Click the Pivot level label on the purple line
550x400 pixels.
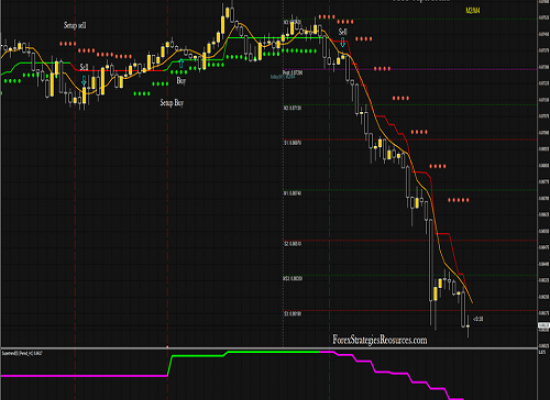point(293,73)
